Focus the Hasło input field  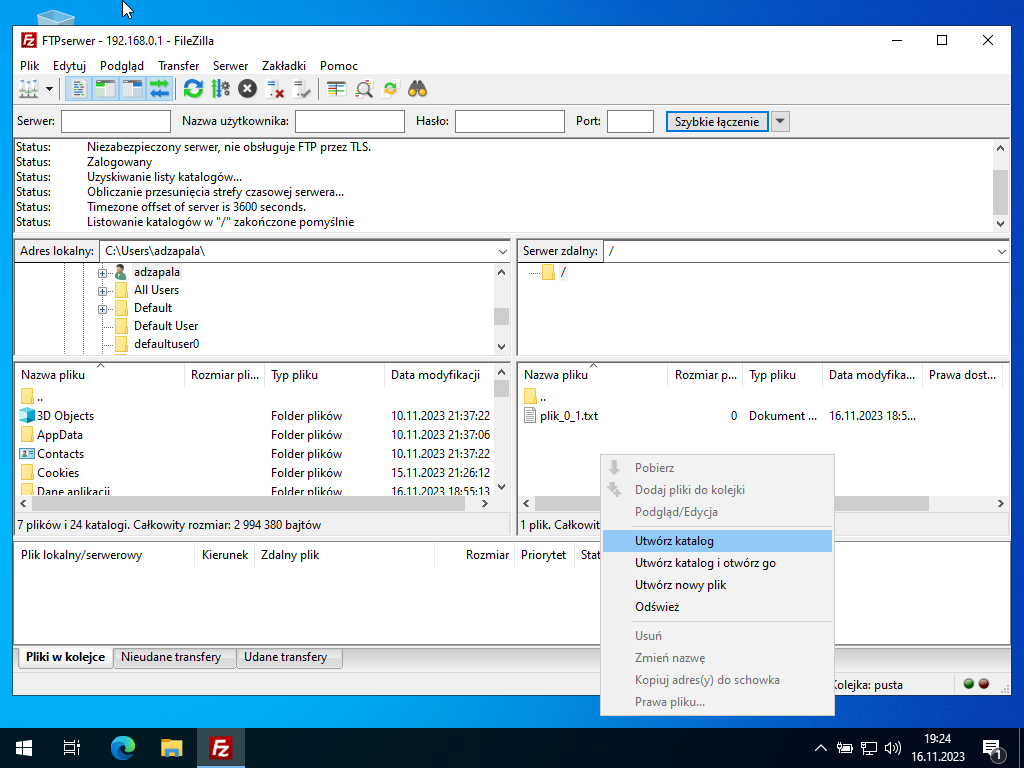coord(510,121)
